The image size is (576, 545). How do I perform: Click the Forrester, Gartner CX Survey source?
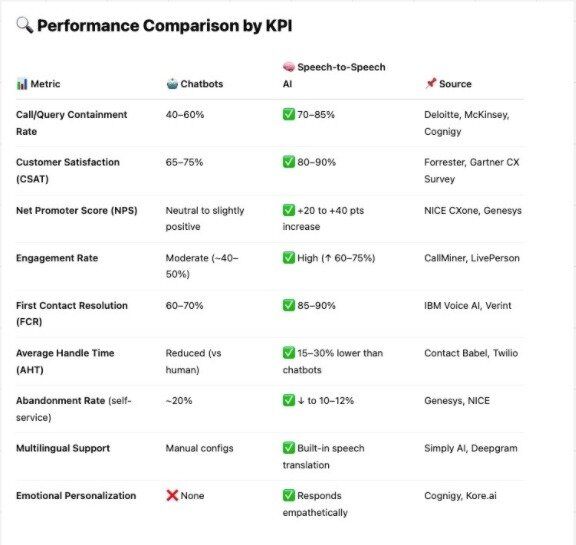click(x=472, y=170)
